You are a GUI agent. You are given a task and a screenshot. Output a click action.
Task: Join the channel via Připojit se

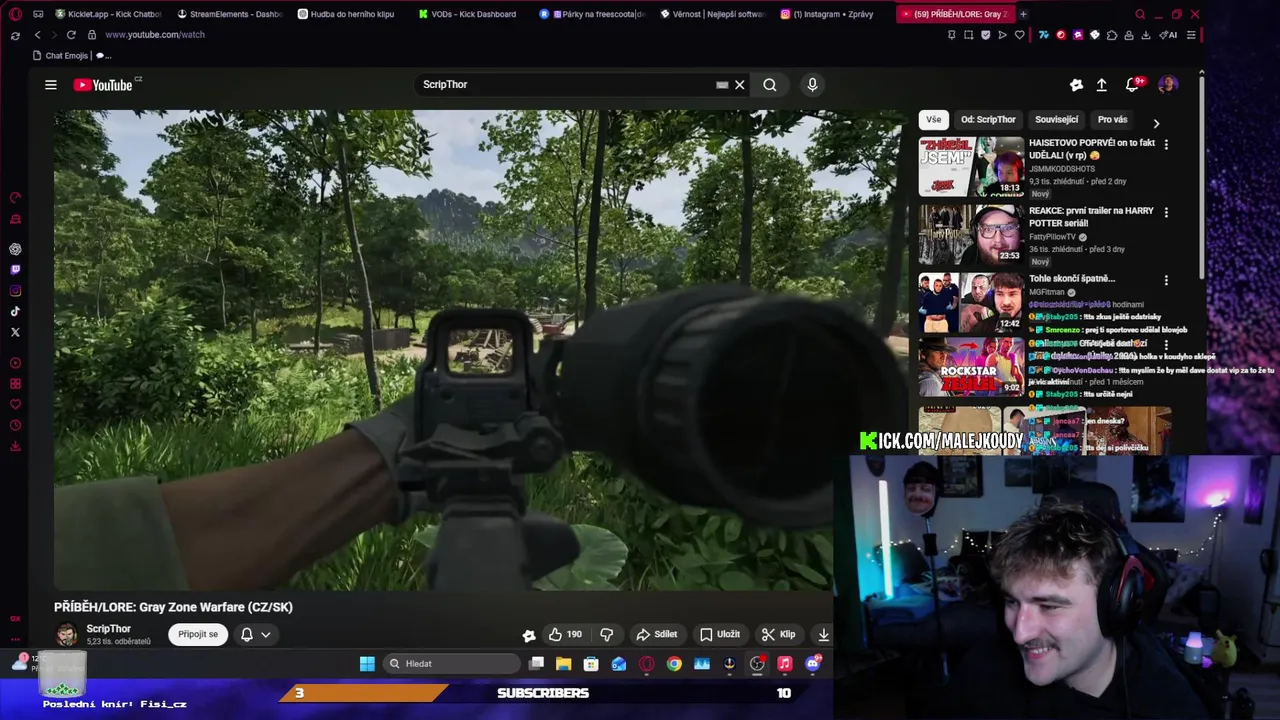coord(198,634)
